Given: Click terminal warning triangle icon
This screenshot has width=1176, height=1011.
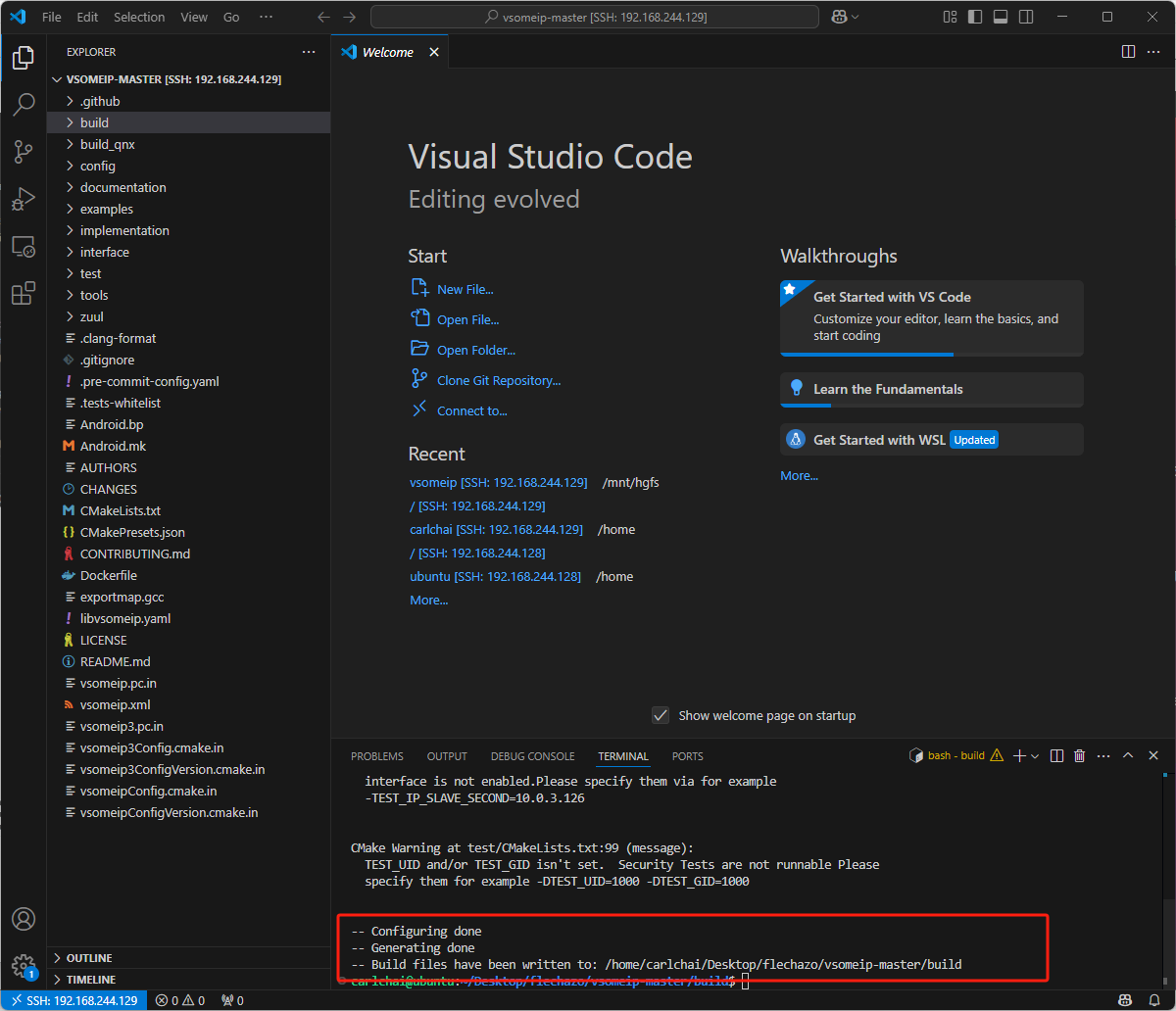Looking at the screenshot, I should (997, 755).
